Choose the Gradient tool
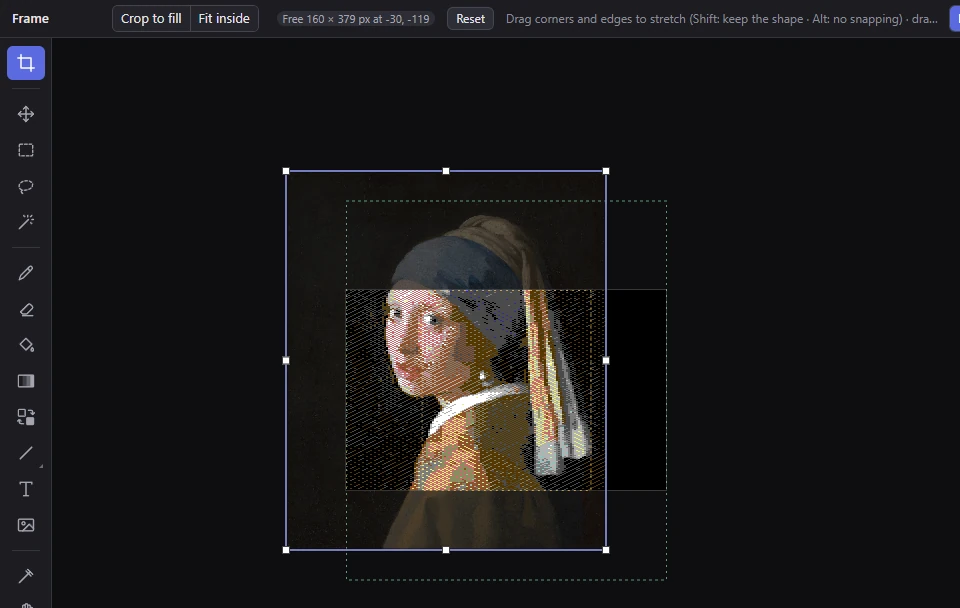Screen dimensions: 960x608 coord(26,381)
